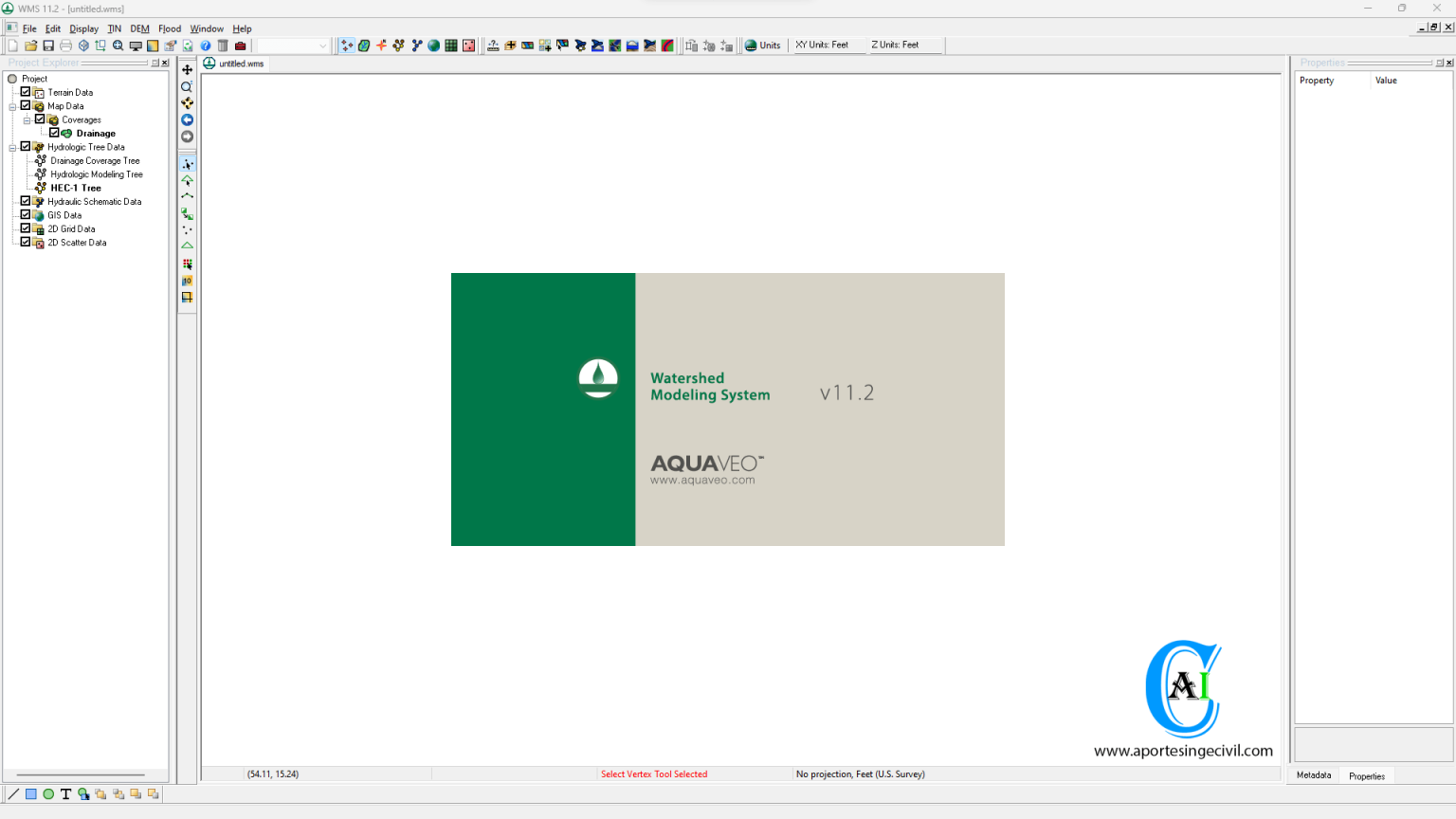Click the Hydrologic Modeling Tree item
Image resolution: width=1456 pixels, height=819 pixels.
click(97, 174)
